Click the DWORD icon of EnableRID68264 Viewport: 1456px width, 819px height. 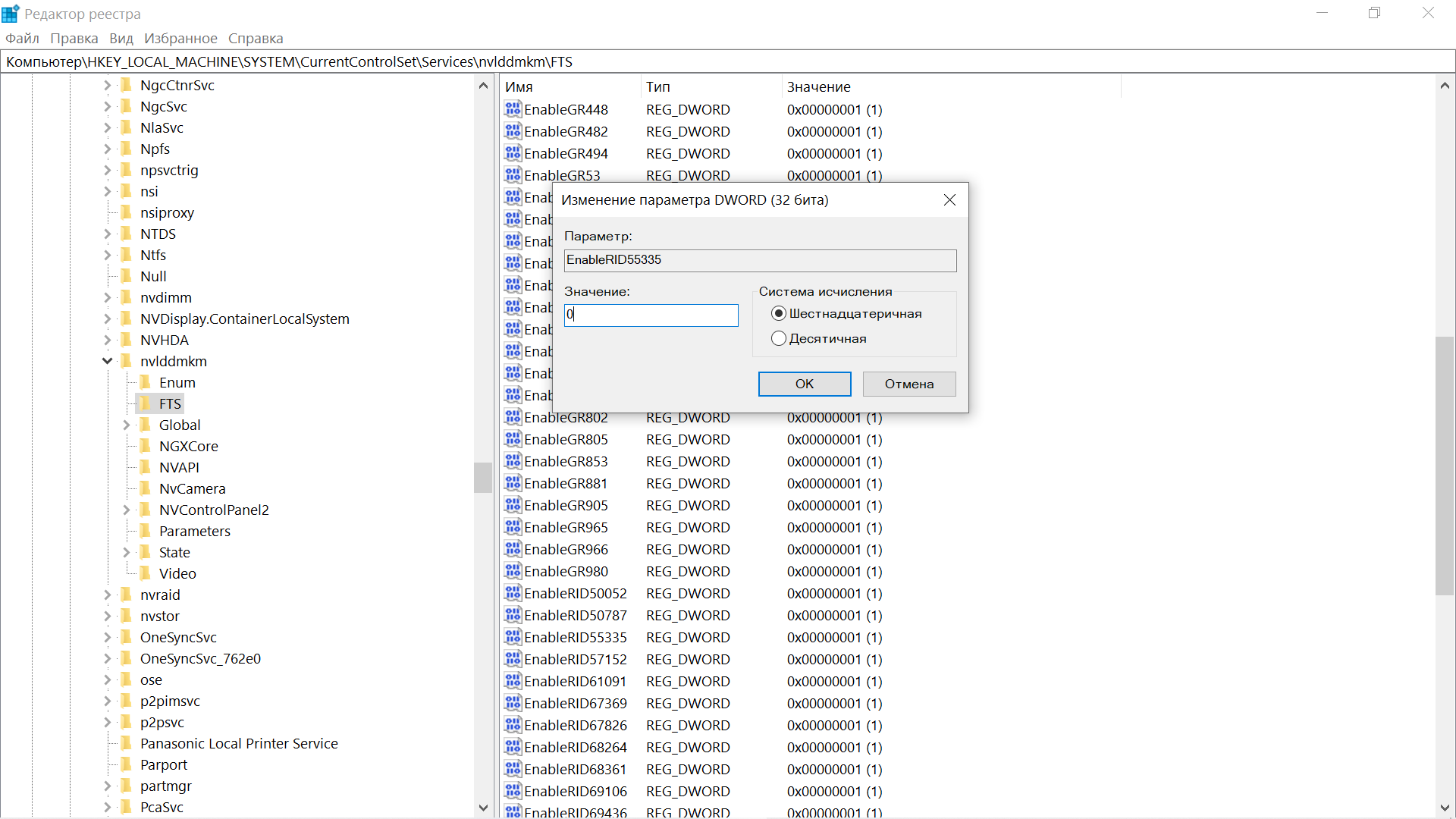[513, 747]
